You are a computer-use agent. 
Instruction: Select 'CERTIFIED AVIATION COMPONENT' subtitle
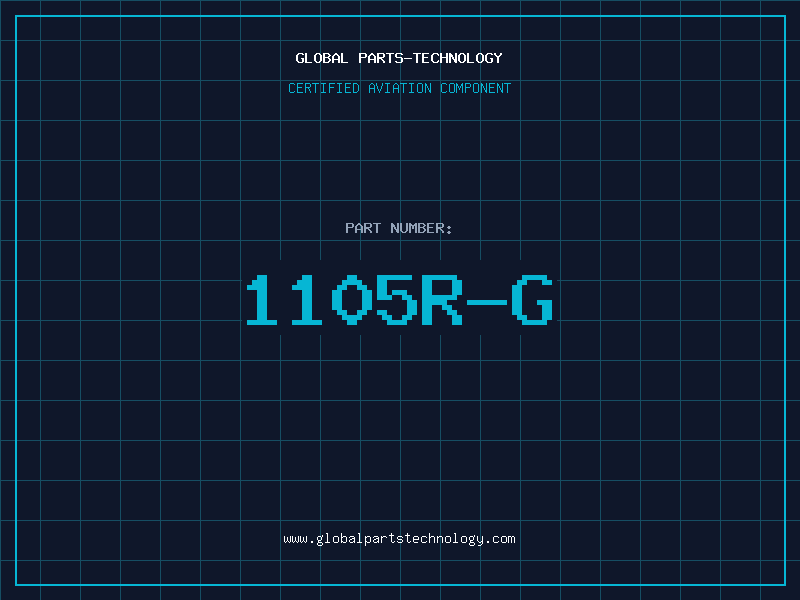coord(399,88)
